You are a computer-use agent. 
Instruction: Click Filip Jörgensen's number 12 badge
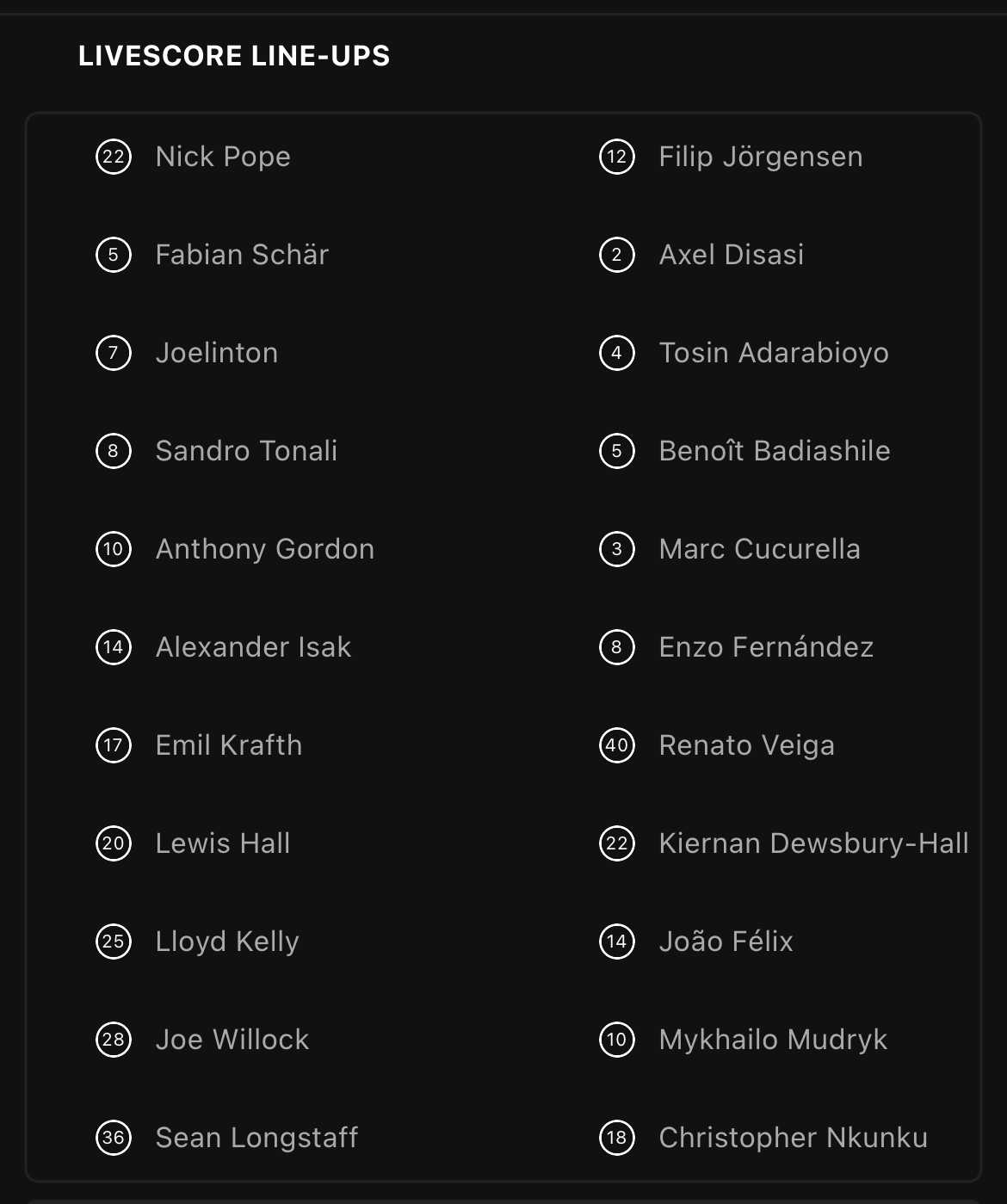(617, 157)
